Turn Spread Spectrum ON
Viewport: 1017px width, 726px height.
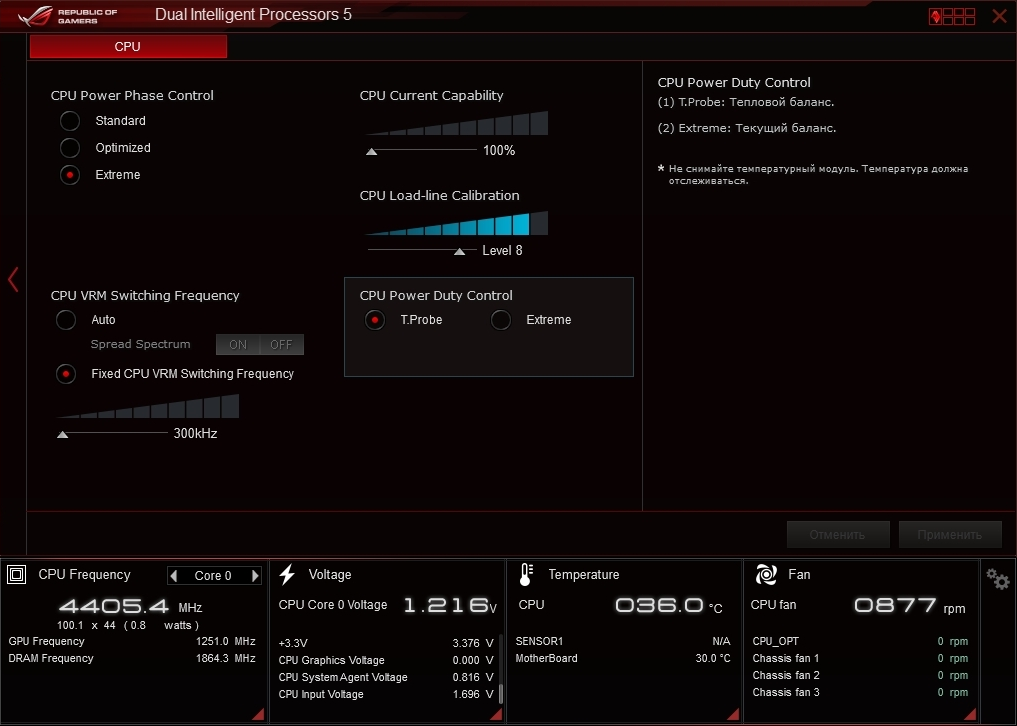(238, 345)
